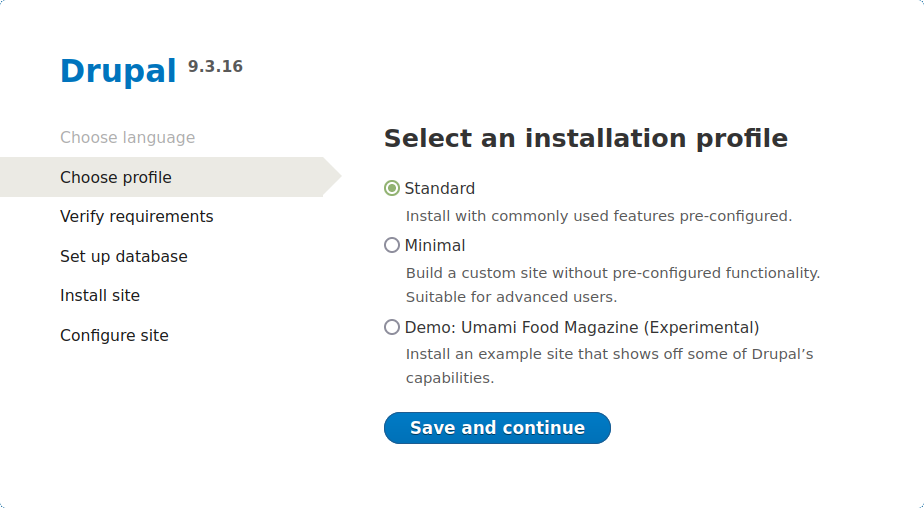The width and height of the screenshot is (924, 508).
Task: Click "Build a custom site" description text
Action: [612, 272]
